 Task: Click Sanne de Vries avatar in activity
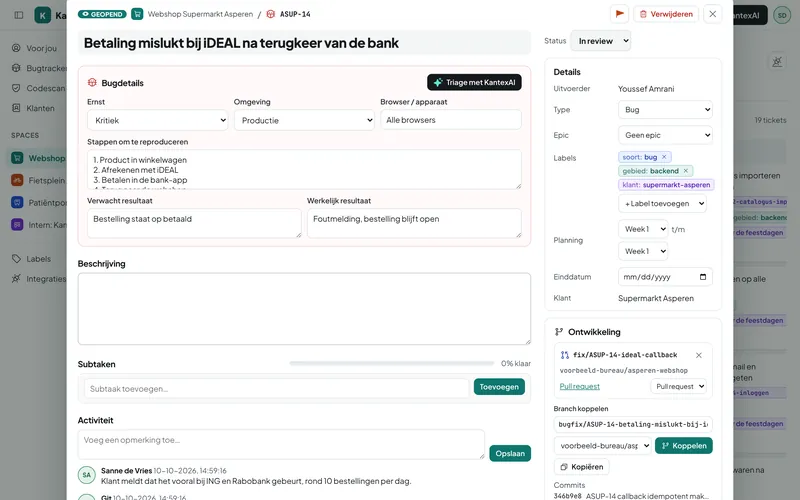click(87, 474)
